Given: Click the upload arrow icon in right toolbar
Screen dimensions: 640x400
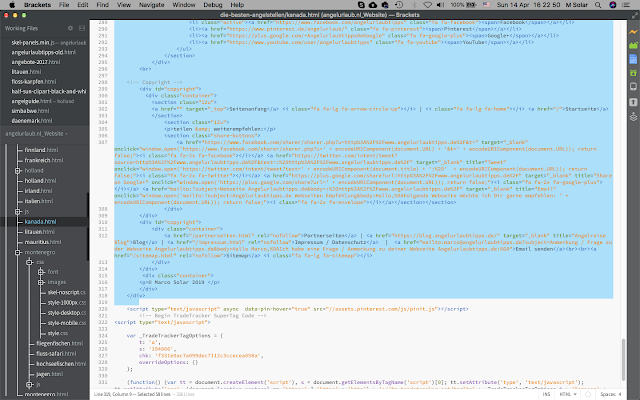Looking at the screenshot, I should point(633,102).
